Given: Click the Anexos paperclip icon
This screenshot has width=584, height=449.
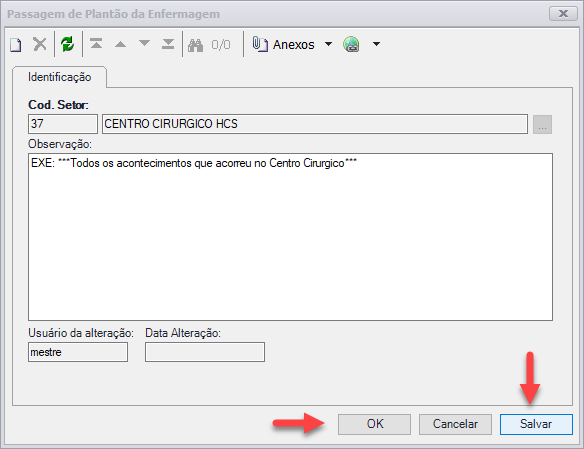Looking at the screenshot, I should 260,44.
